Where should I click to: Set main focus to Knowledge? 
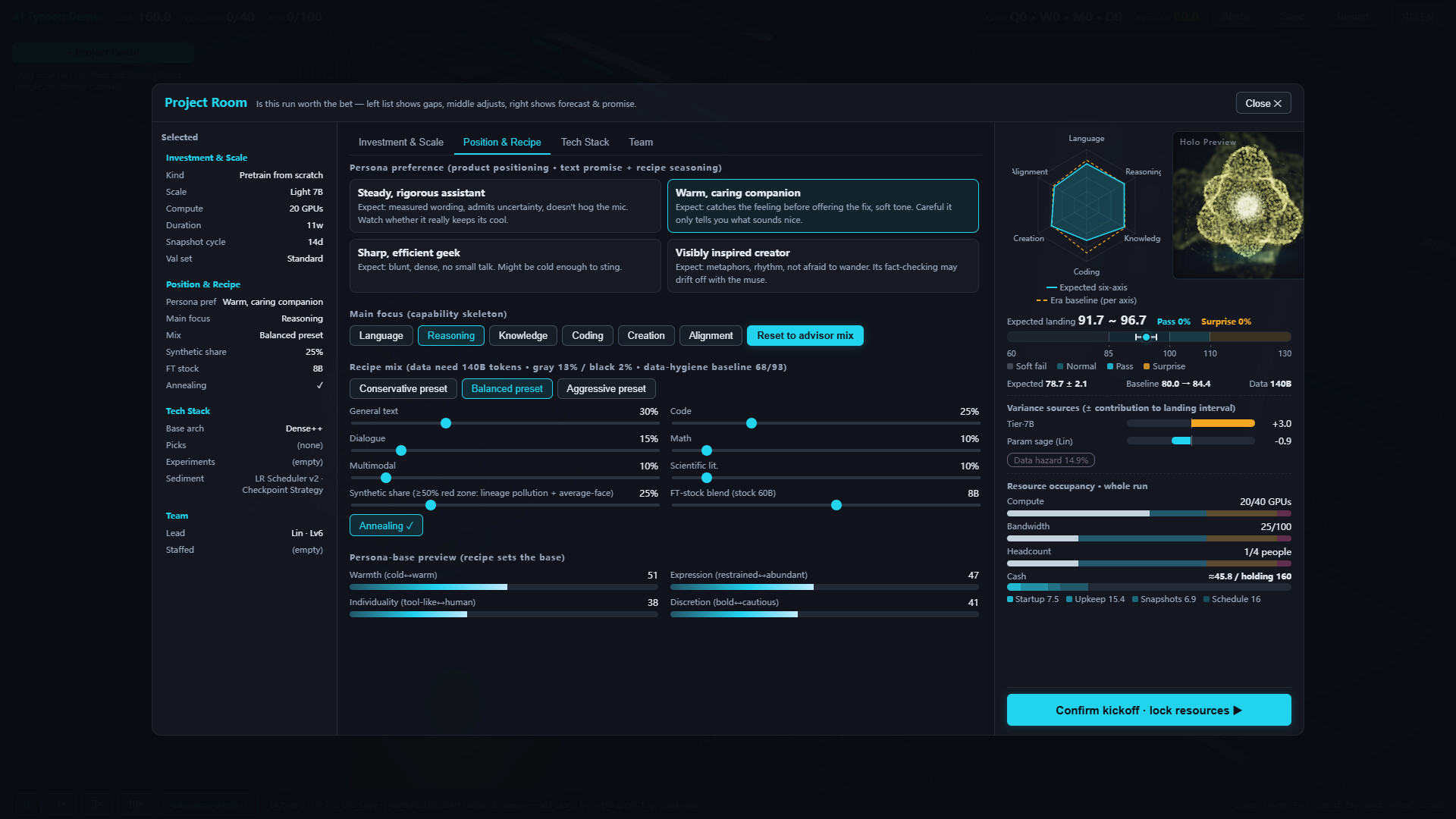[x=523, y=335]
